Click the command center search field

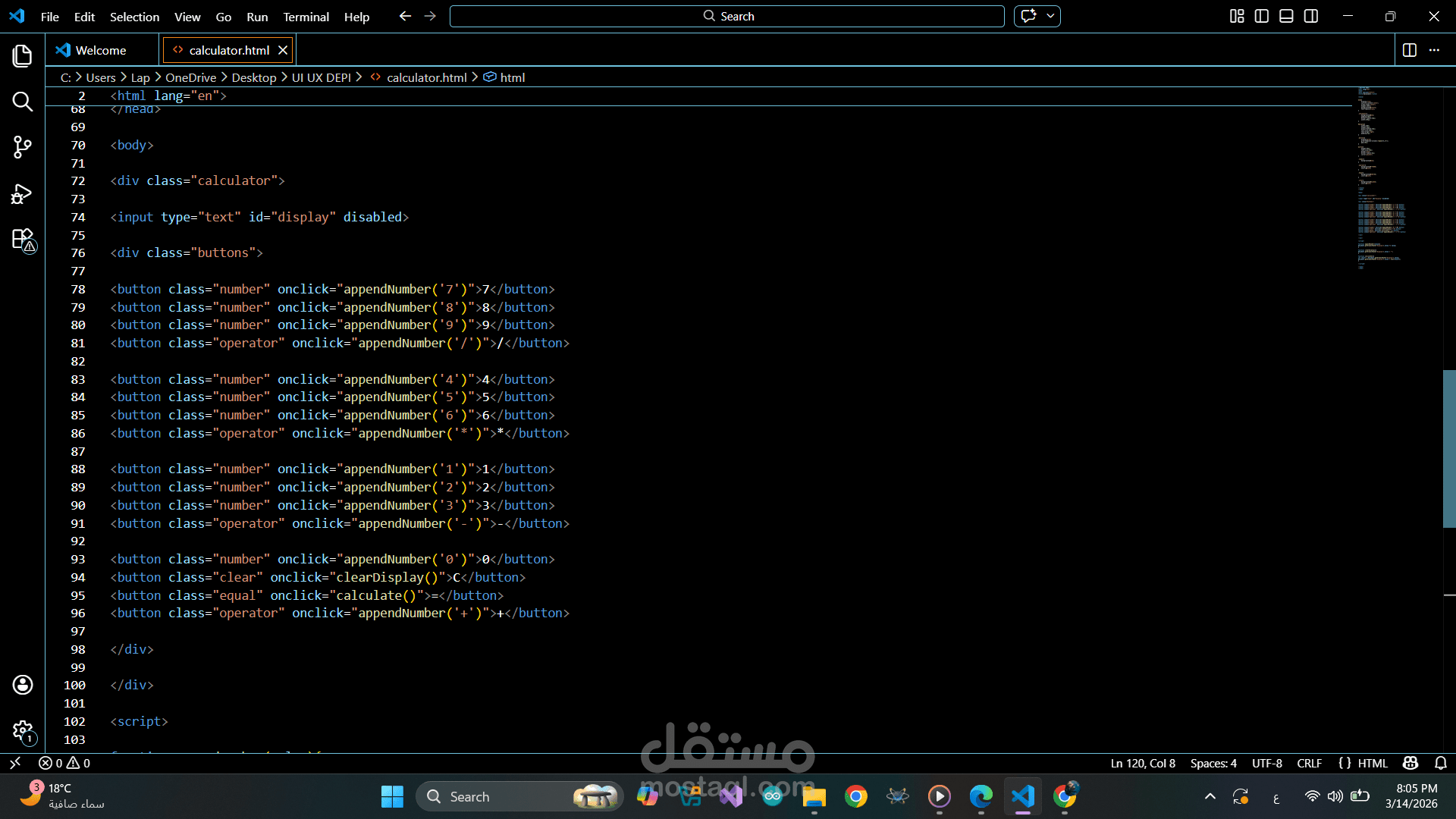click(726, 16)
